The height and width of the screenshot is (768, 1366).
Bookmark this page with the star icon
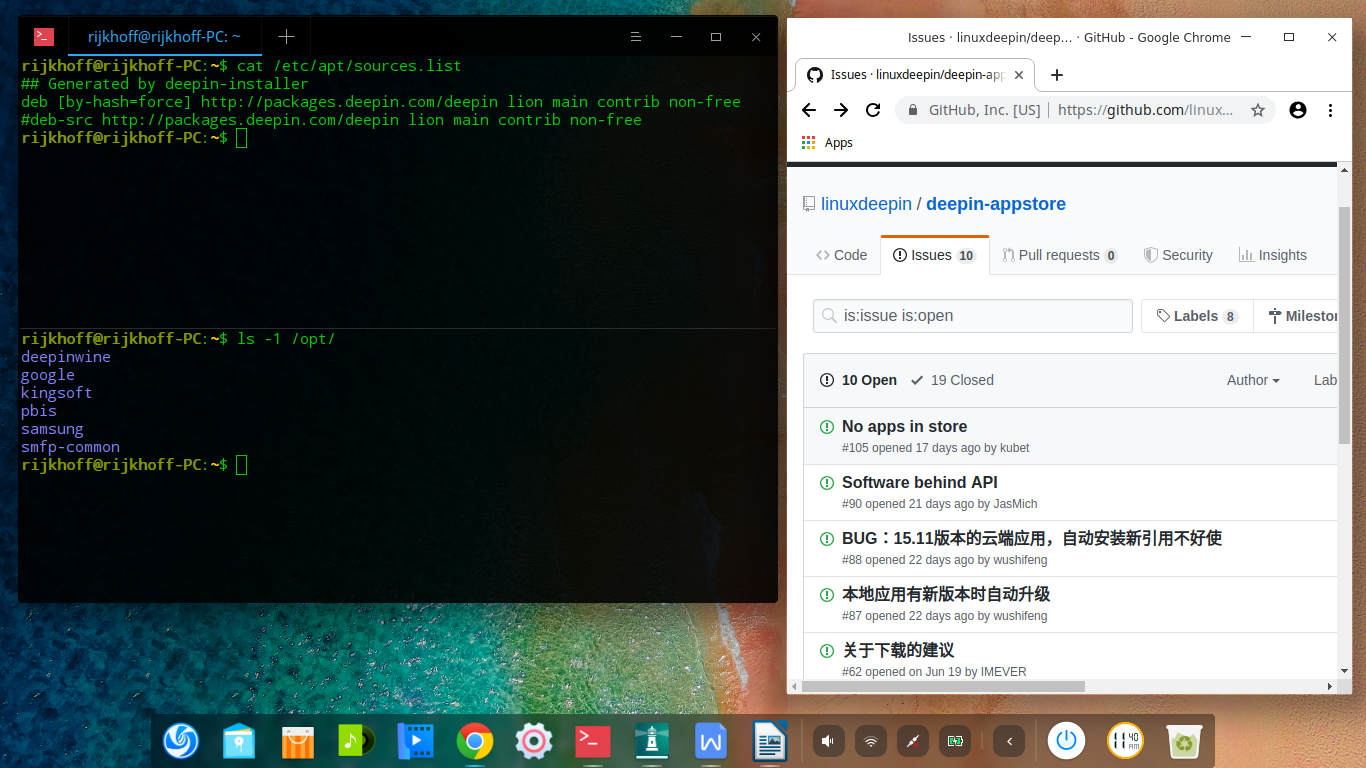(1258, 110)
